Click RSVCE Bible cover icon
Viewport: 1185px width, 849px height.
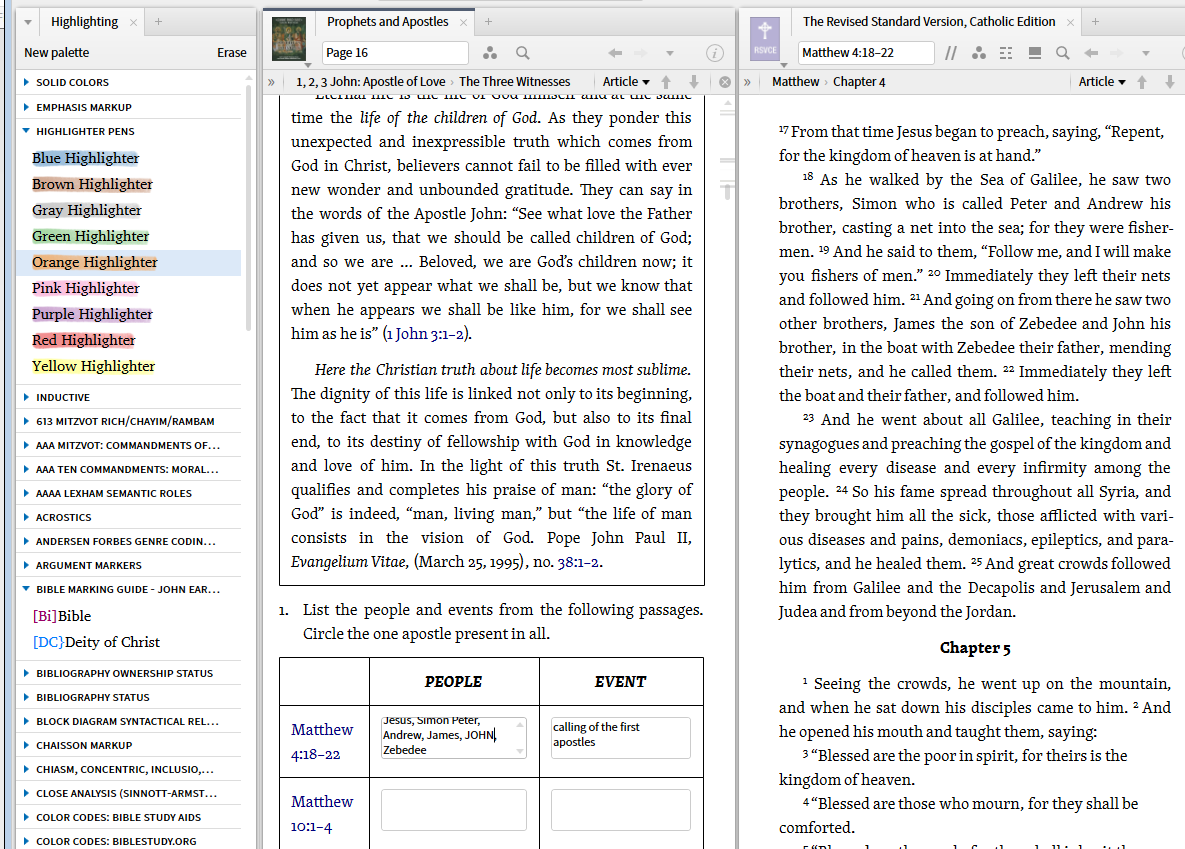765,39
